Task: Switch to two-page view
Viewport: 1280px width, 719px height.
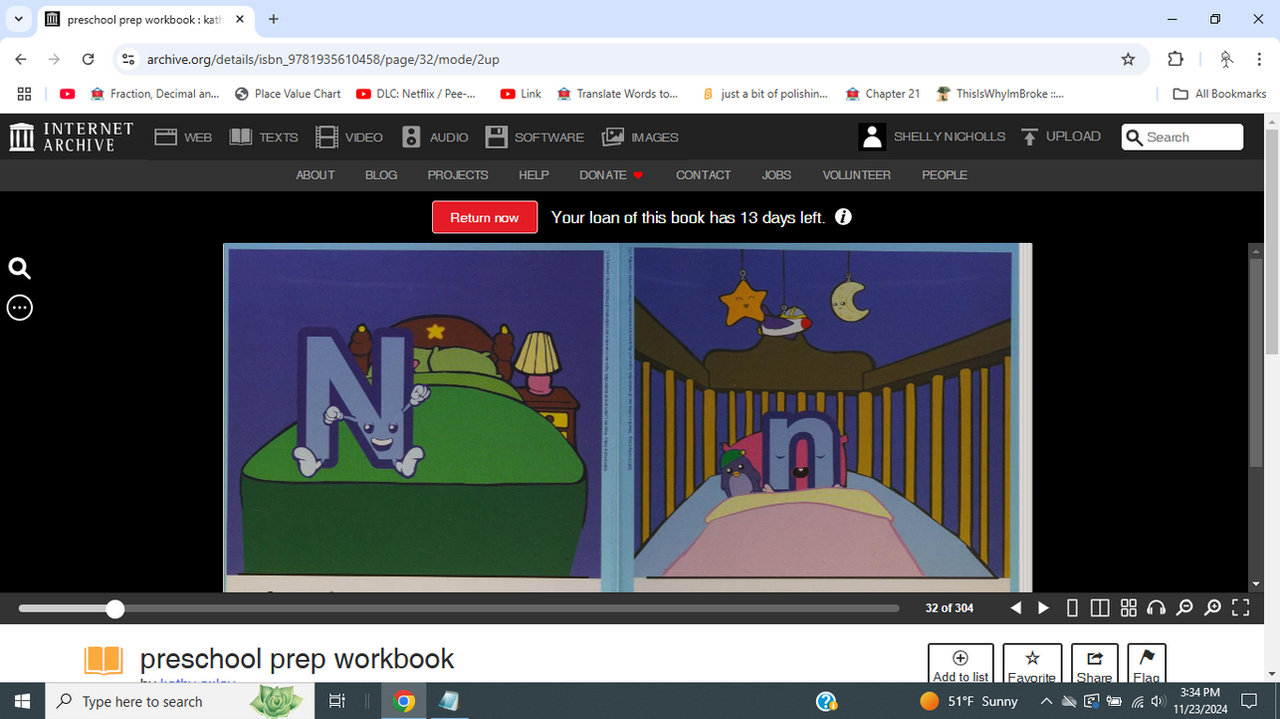Action: 1100,608
